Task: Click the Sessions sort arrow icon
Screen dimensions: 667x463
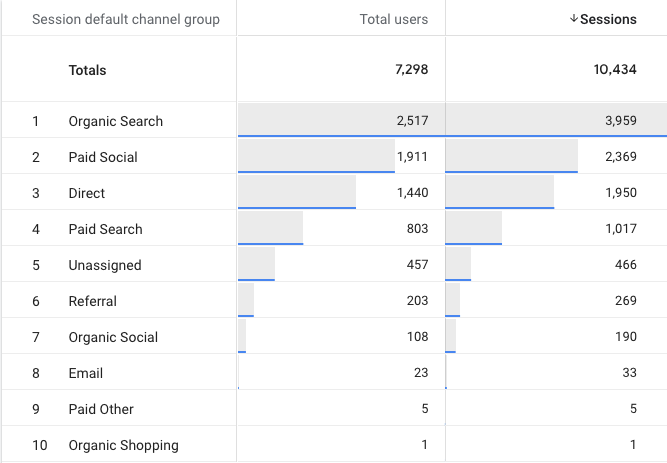Action: pos(573,20)
